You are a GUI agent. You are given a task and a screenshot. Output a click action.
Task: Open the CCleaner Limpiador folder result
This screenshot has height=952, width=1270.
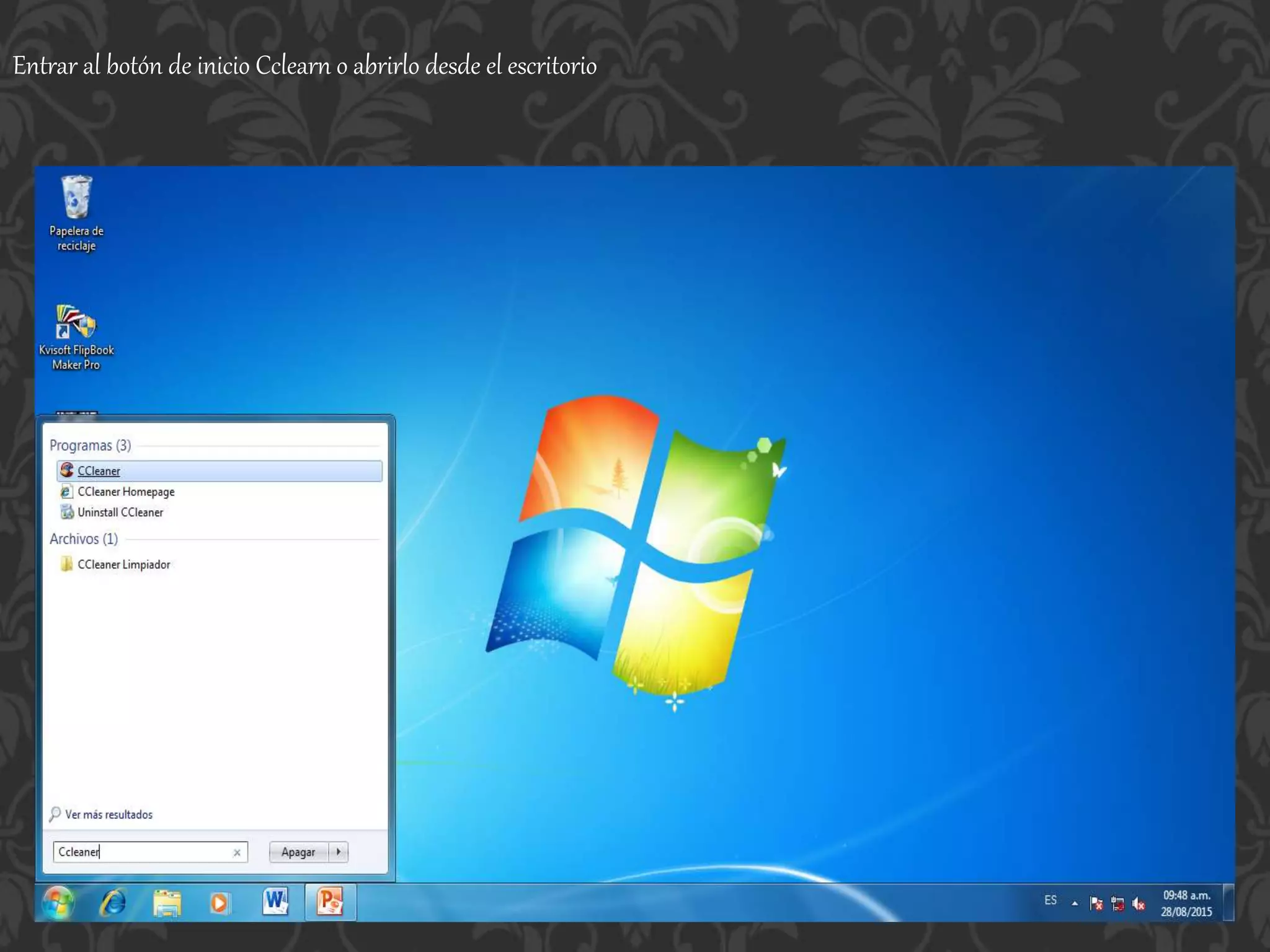[123, 565]
